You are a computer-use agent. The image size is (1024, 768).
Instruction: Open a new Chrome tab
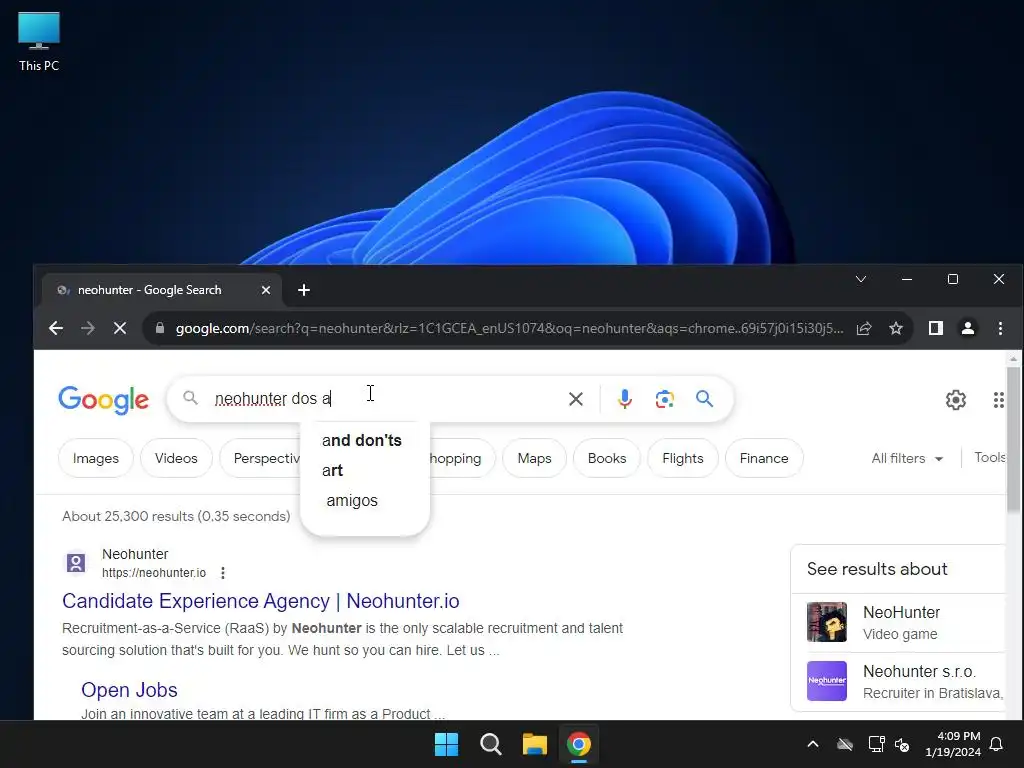pos(304,290)
